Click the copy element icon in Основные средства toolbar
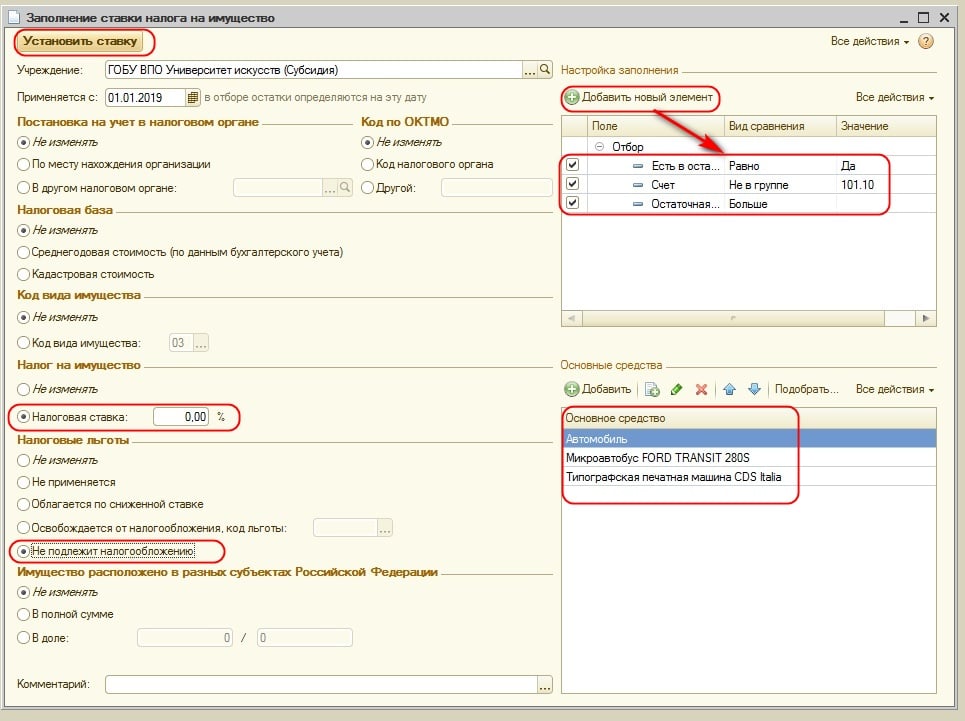This screenshot has height=721, width=965. (x=652, y=389)
